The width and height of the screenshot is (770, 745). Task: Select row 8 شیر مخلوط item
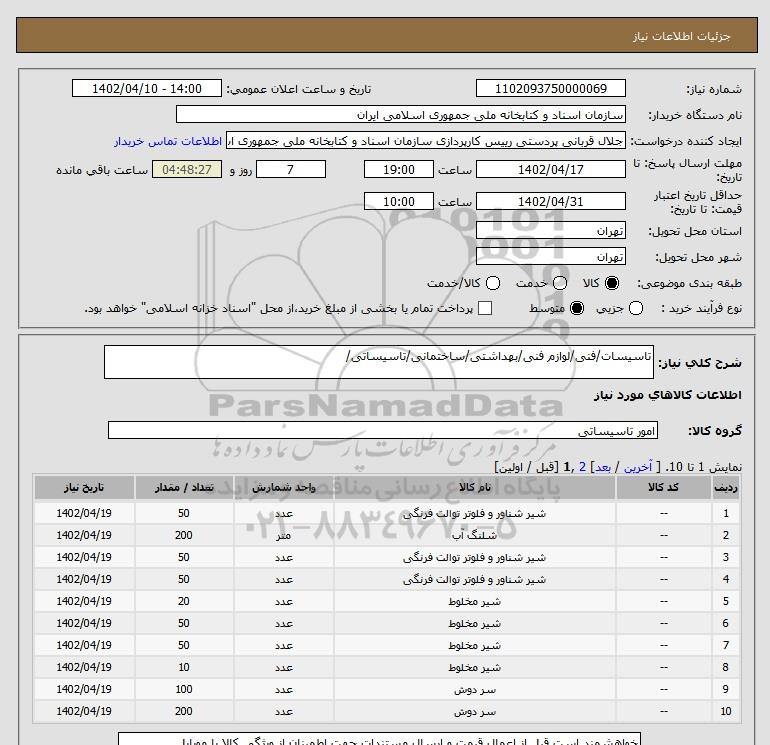(x=474, y=667)
